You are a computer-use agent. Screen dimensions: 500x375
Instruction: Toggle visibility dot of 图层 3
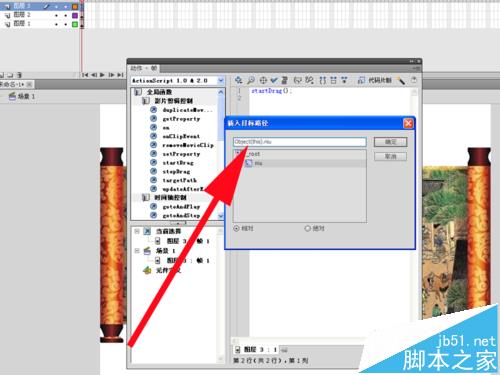pos(56,6)
